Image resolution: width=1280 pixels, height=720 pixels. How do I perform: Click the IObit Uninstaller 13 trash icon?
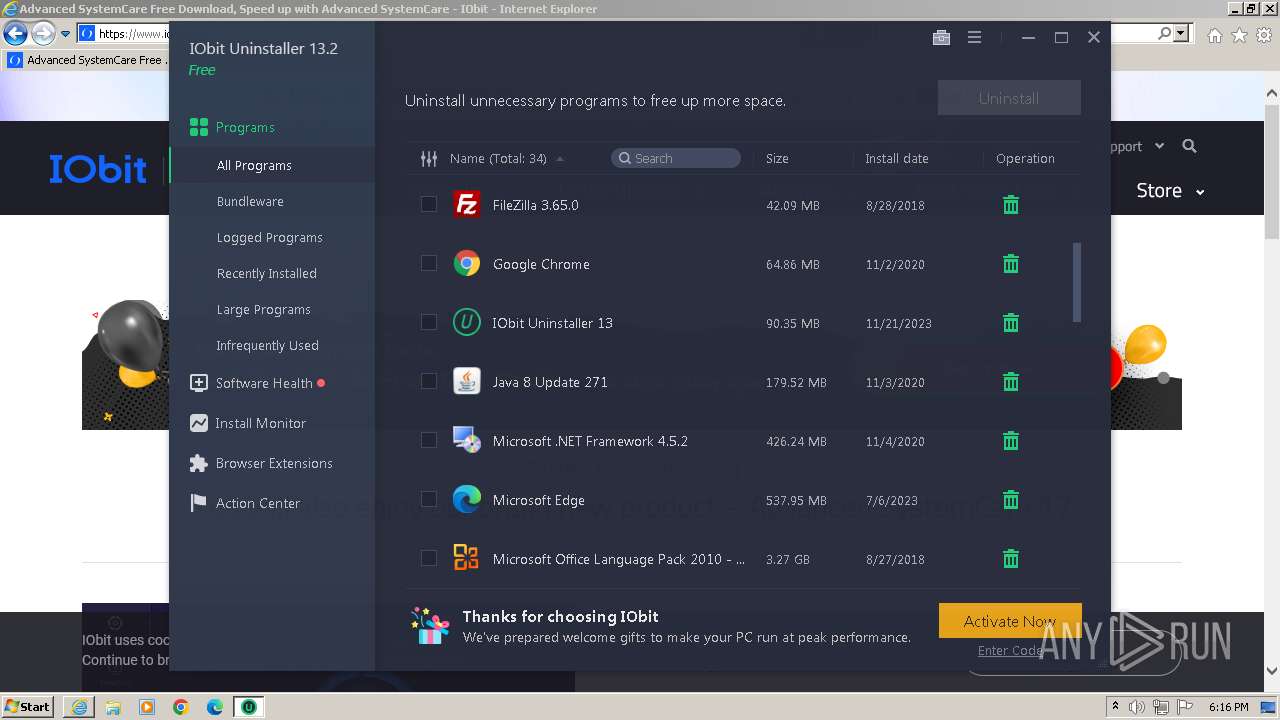(x=1011, y=323)
